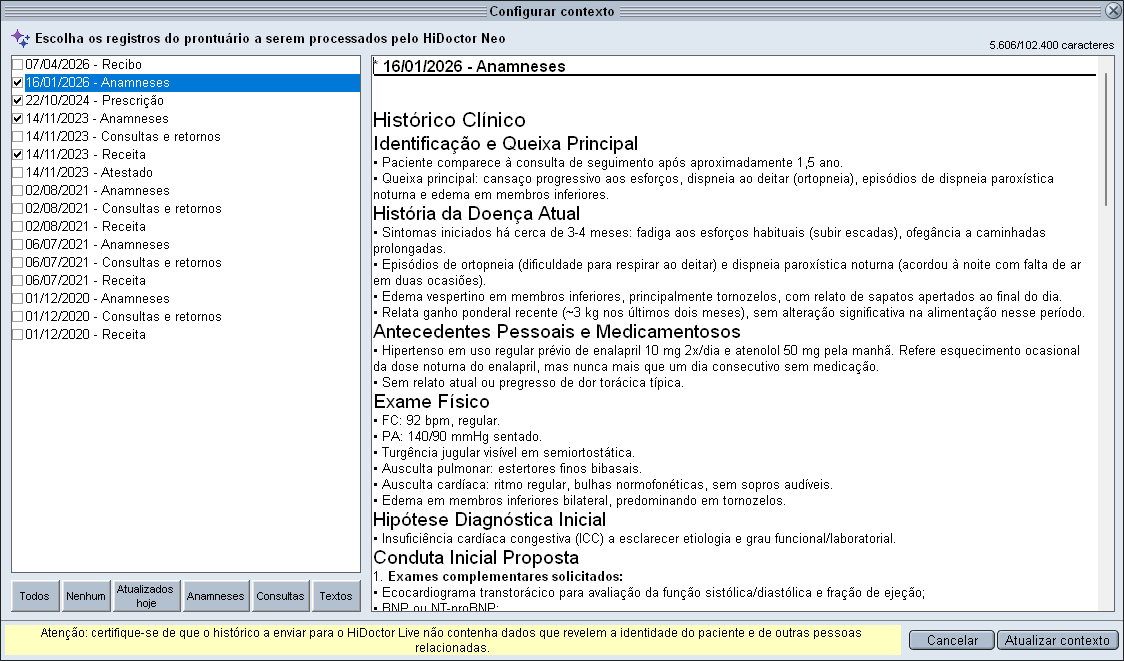Filter selection with Consultas button
This screenshot has height=661, width=1124.
(x=280, y=596)
